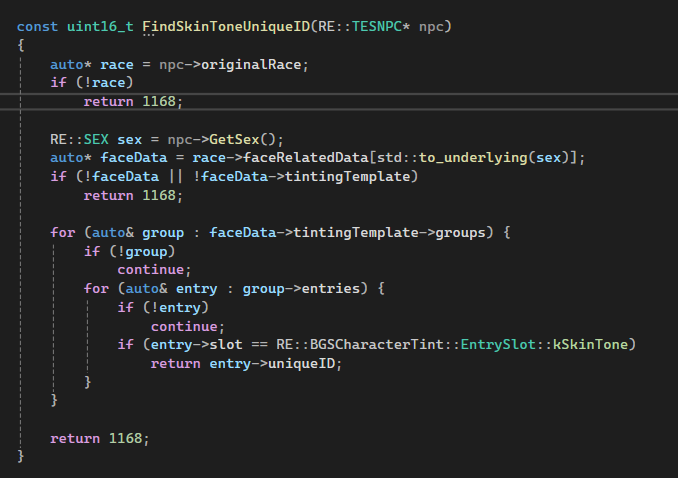The image size is (678, 478).
Task: Click 'if (!entry)' condition
Action: click(163, 308)
